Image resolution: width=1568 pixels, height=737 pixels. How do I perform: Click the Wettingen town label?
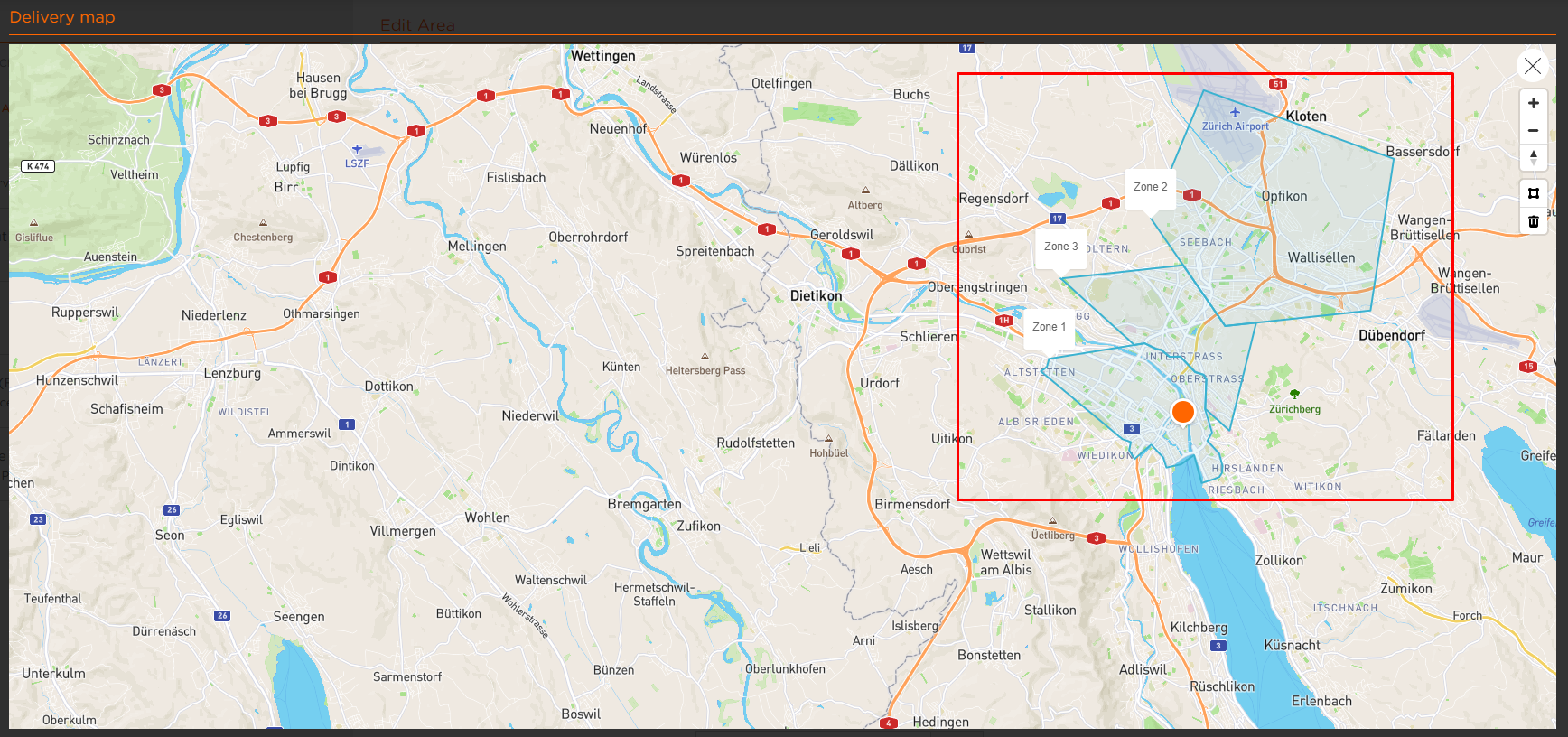pos(602,56)
